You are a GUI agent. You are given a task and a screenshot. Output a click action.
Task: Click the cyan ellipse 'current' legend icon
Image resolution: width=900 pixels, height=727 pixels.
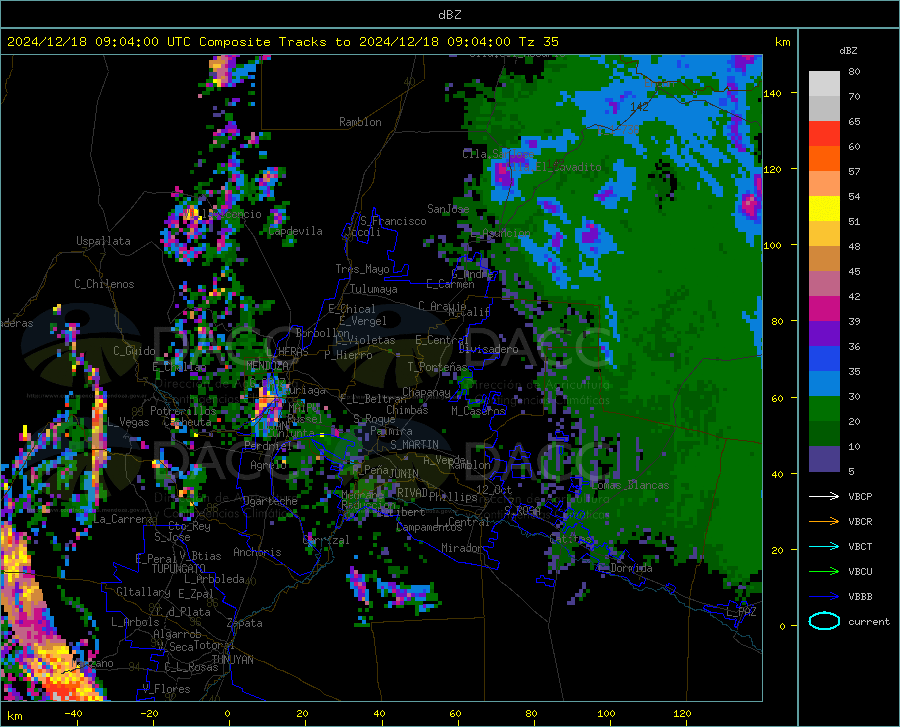(x=824, y=621)
